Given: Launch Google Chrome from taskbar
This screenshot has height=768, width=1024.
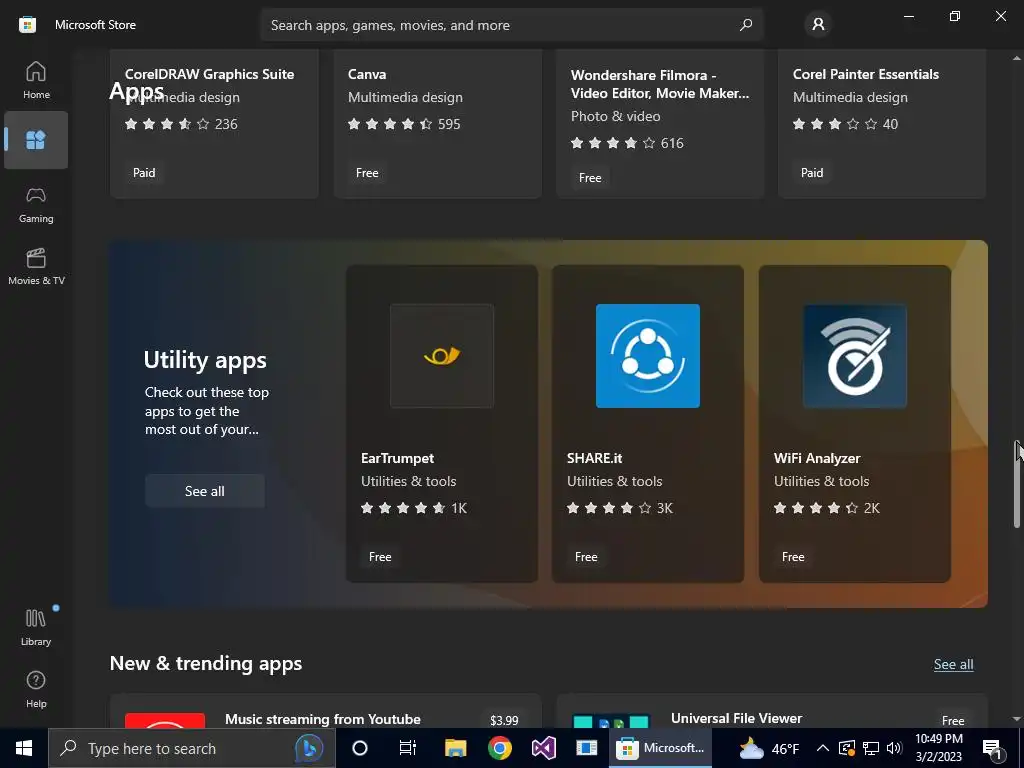Looking at the screenshot, I should [500, 748].
